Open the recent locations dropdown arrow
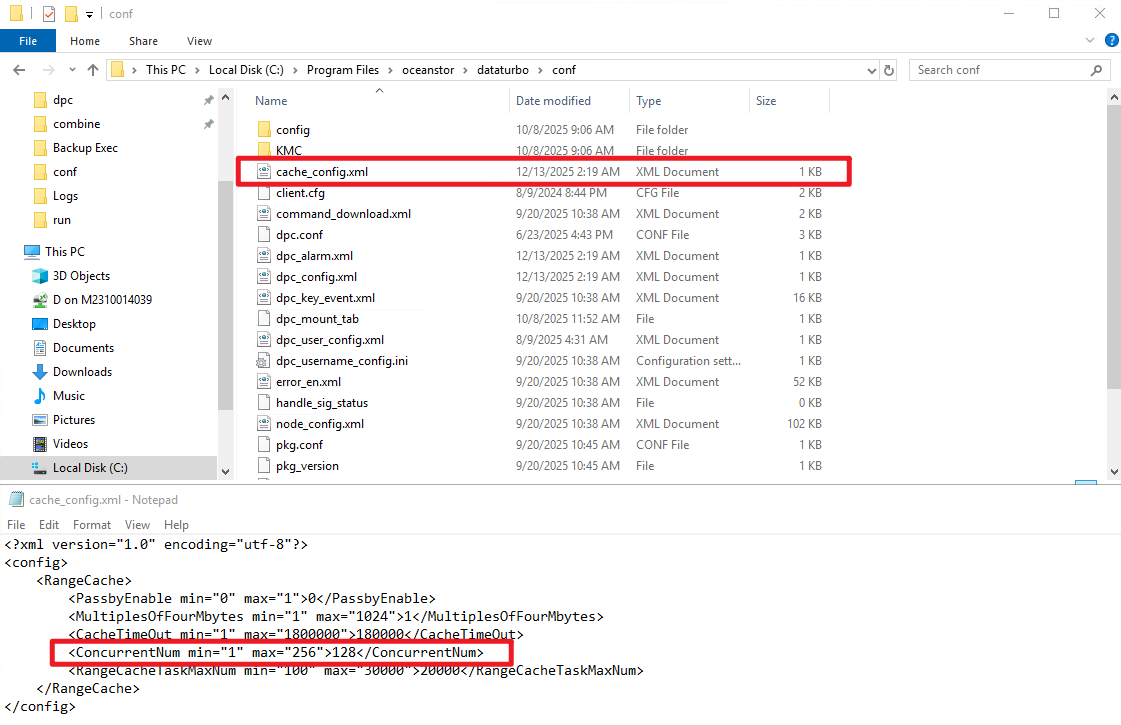The width and height of the screenshot is (1121, 725). click(70, 70)
